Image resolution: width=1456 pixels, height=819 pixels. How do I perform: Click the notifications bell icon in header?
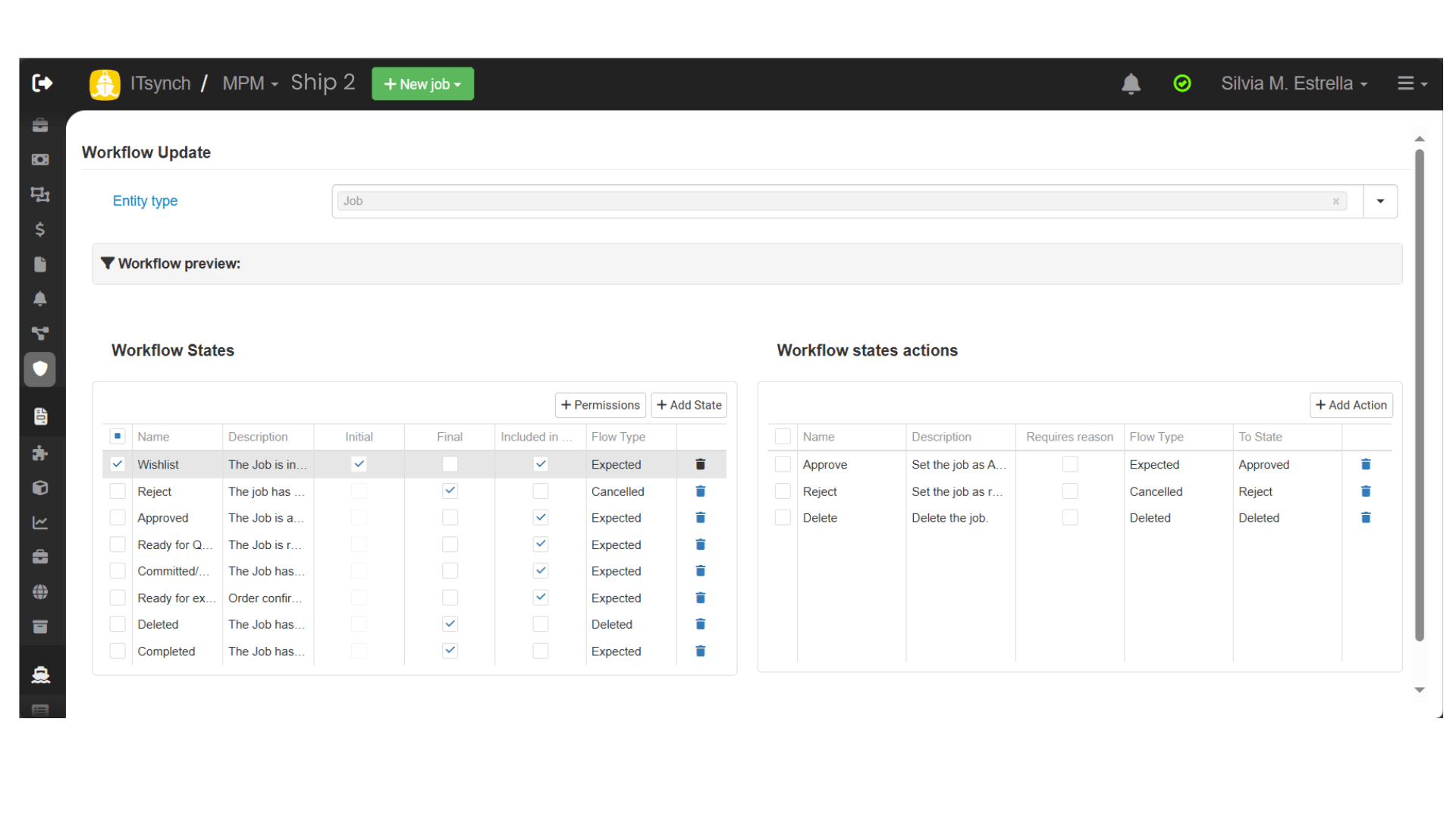pos(1131,83)
